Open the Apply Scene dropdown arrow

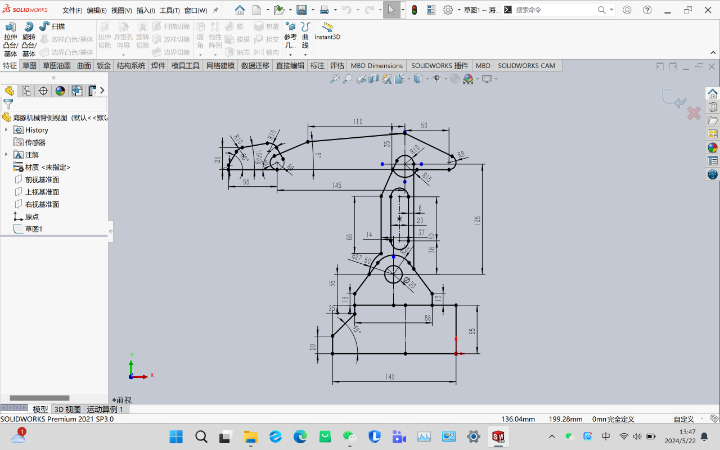pos(478,79)
